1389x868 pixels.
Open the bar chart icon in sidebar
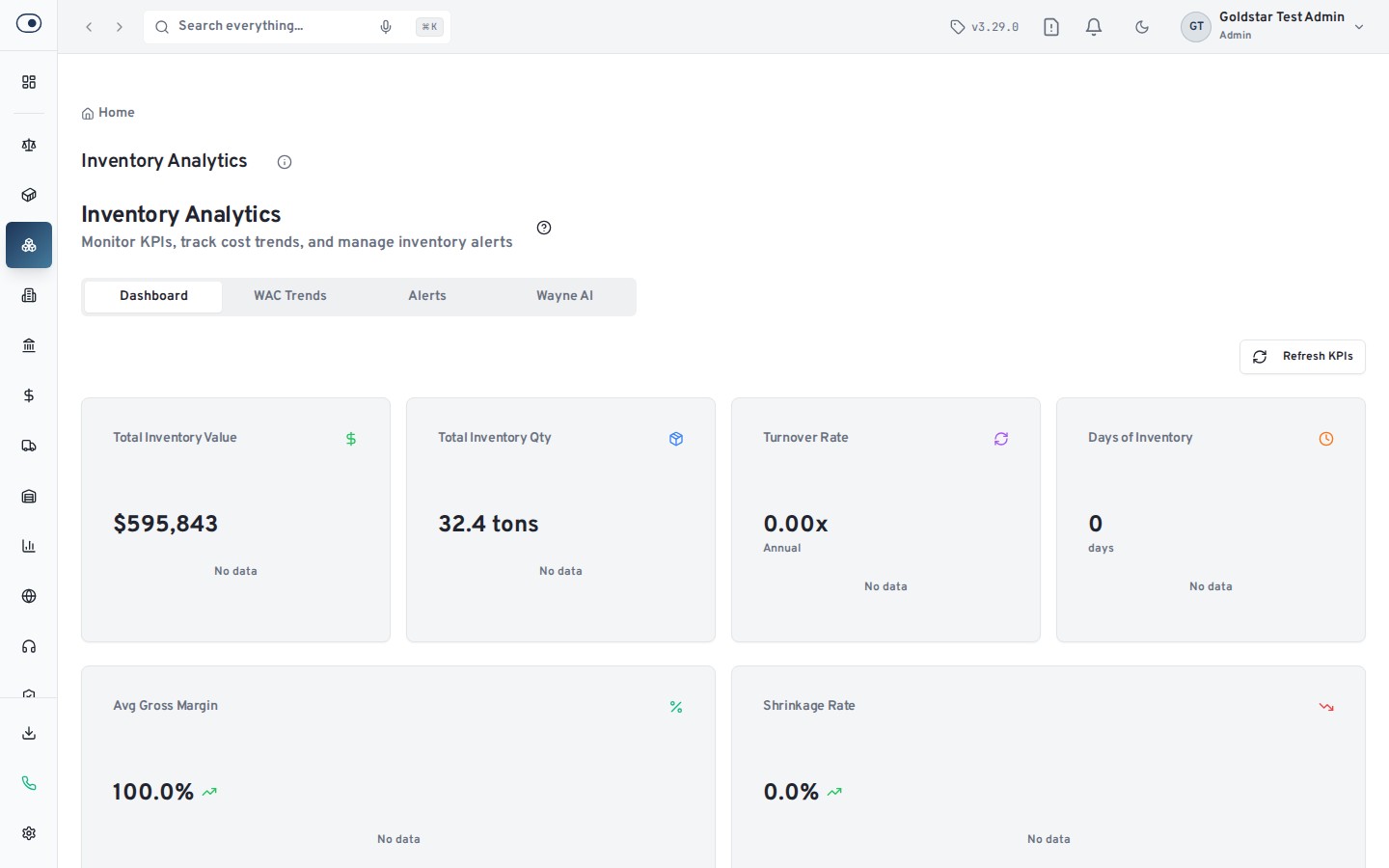coord(29,546)
